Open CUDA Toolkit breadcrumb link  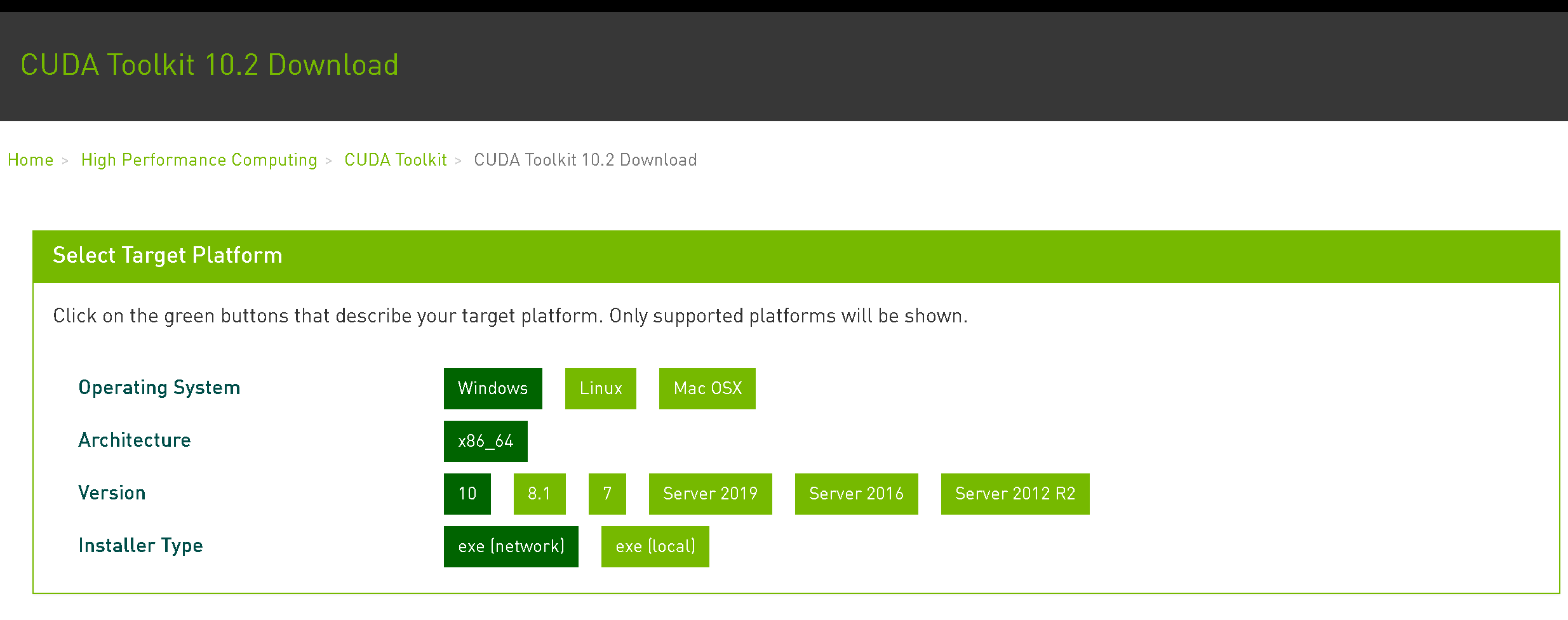coord(396,160)
